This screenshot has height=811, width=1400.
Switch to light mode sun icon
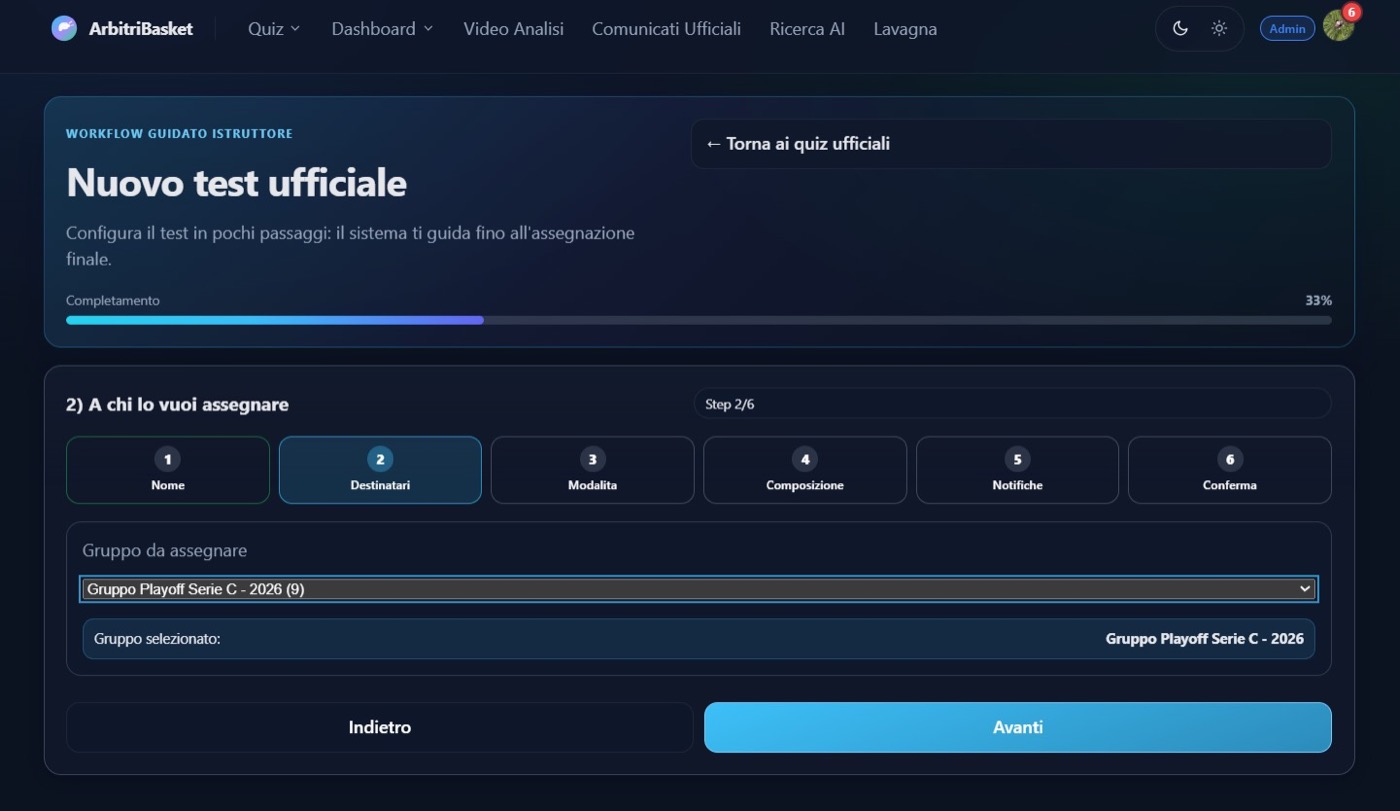click(x=1219, y=28)
